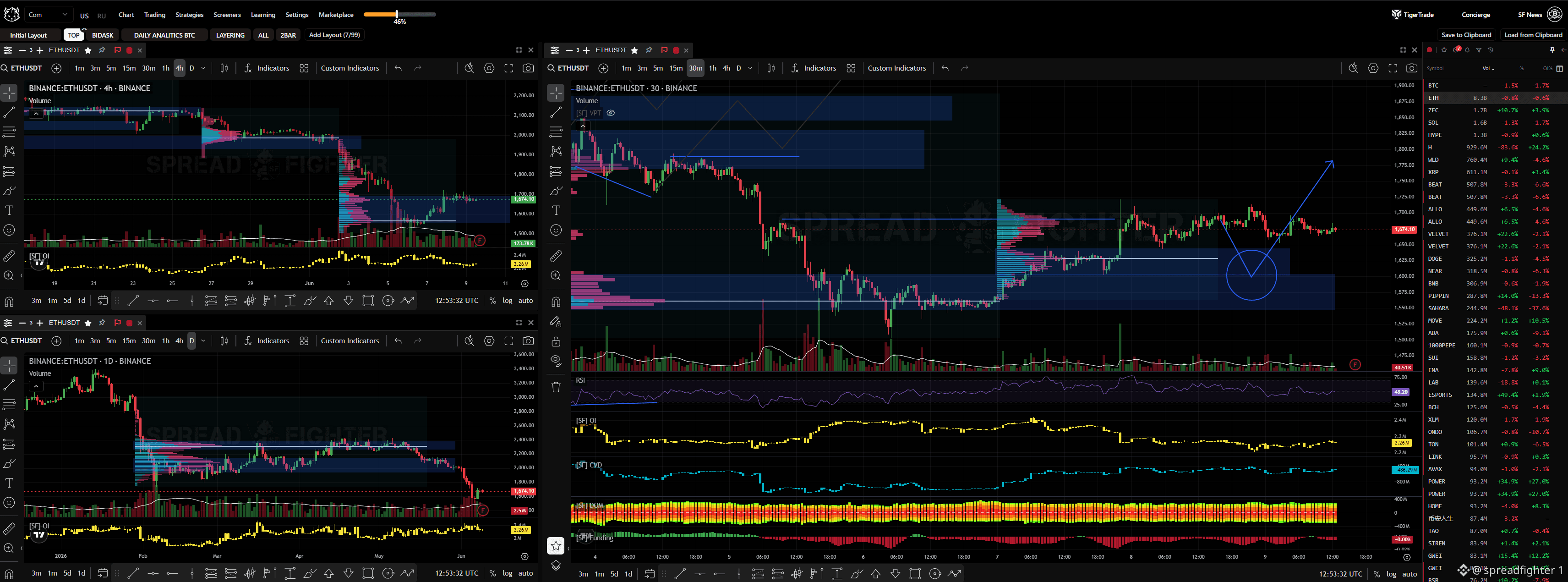The width and height of the screenshot is (1568, 582).
Task: Open the TigerTrade logo link
Action: 1412,15
